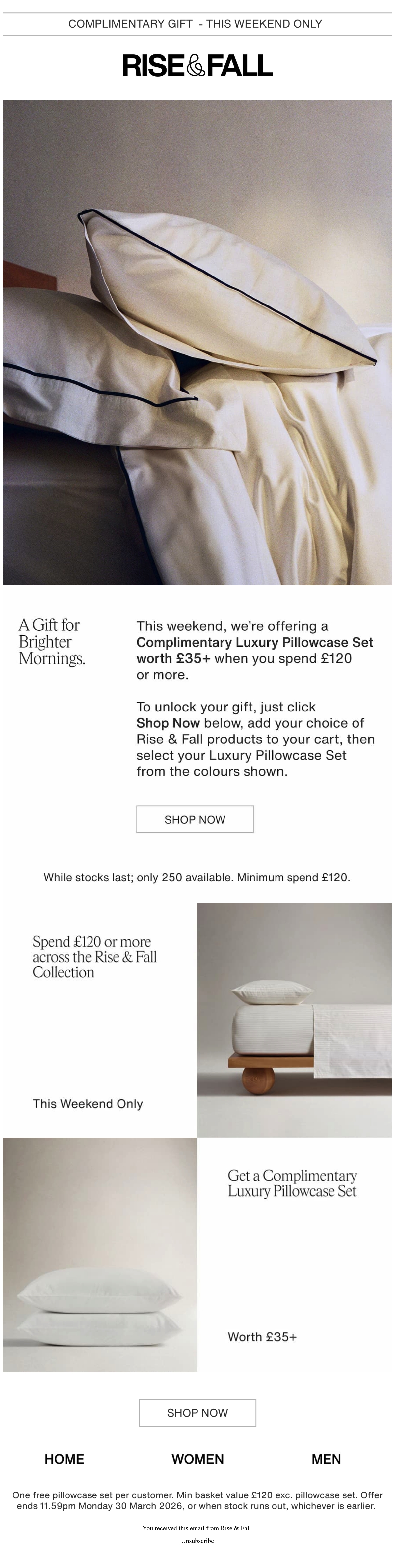Image resolution: width=395 pixels, height=1568 pixels.
Task: Open the Complimentary Gift weekend banner
Action: (x=195, y=24)
